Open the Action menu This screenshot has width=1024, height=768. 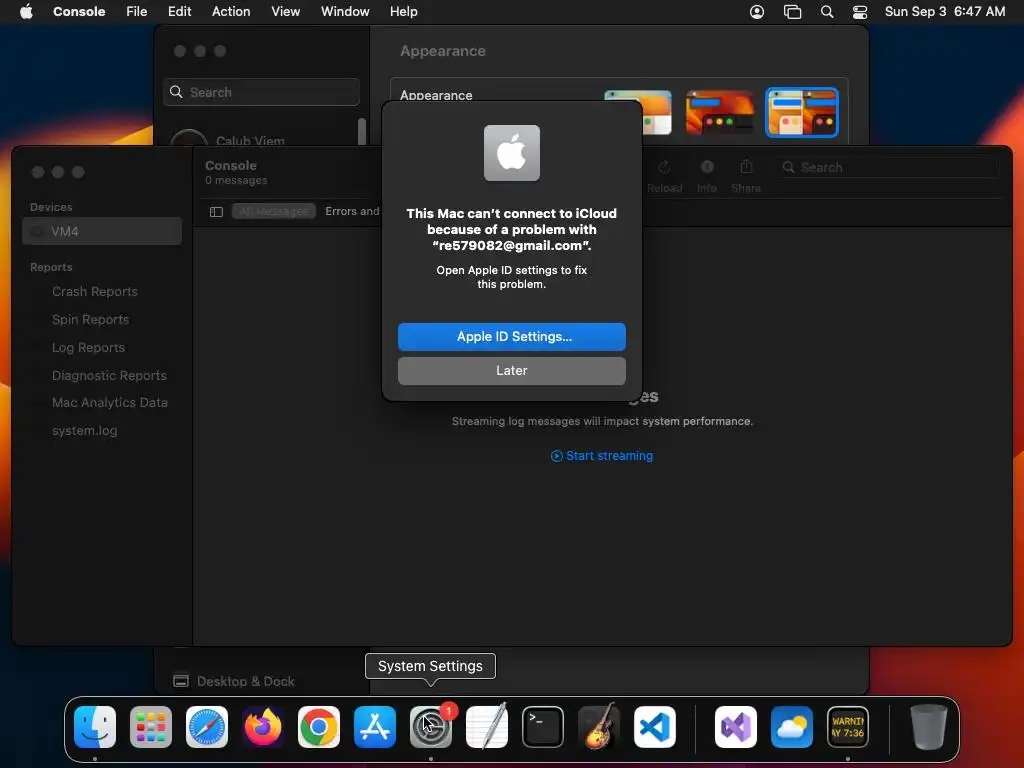coord(231,12)
